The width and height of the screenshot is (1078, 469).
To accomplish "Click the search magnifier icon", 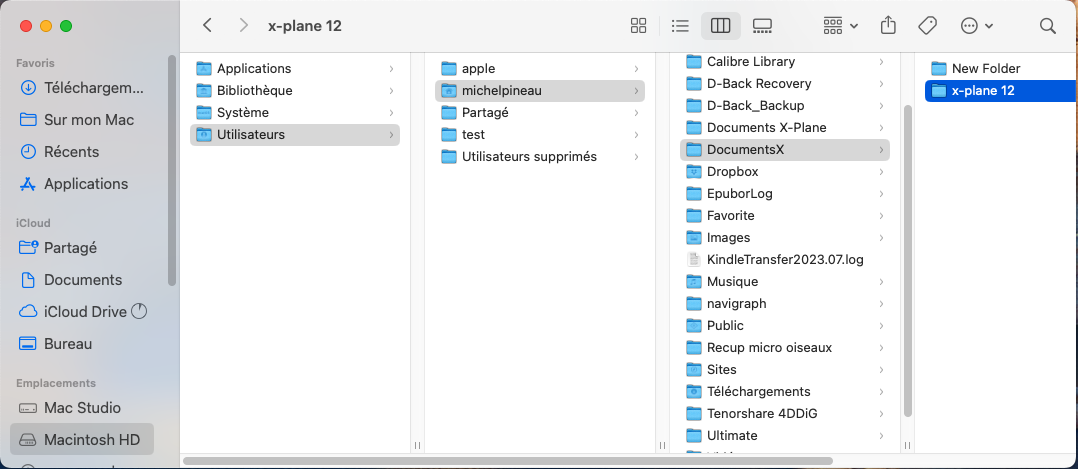I will 1048,26.
